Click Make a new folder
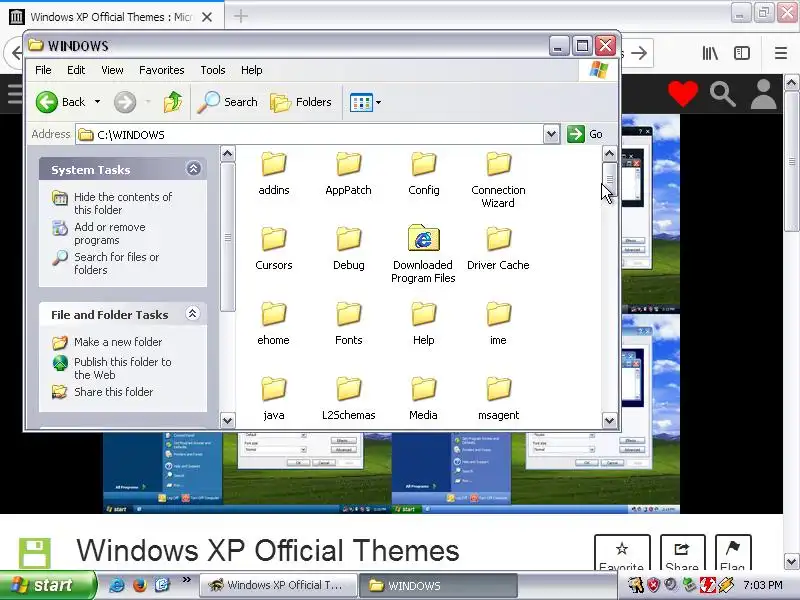The image size is (800, 600). click(107, 342)
